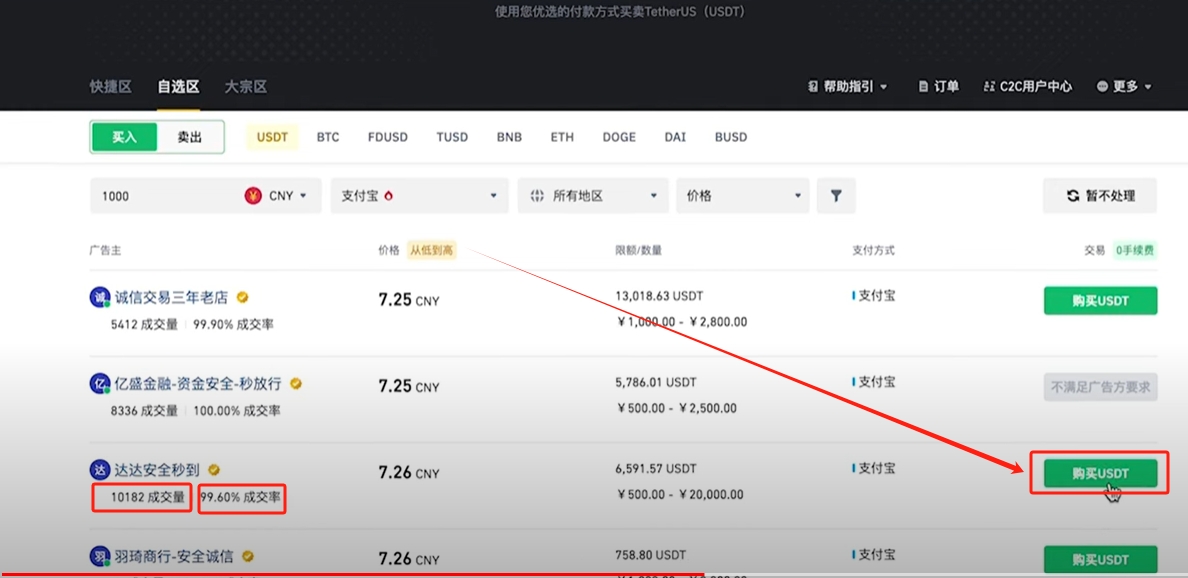Click 购买USDT for 羽琦商行-安全诚信
The height and width of the screenshot is (578, 1188).
[x=1100, y=560]
